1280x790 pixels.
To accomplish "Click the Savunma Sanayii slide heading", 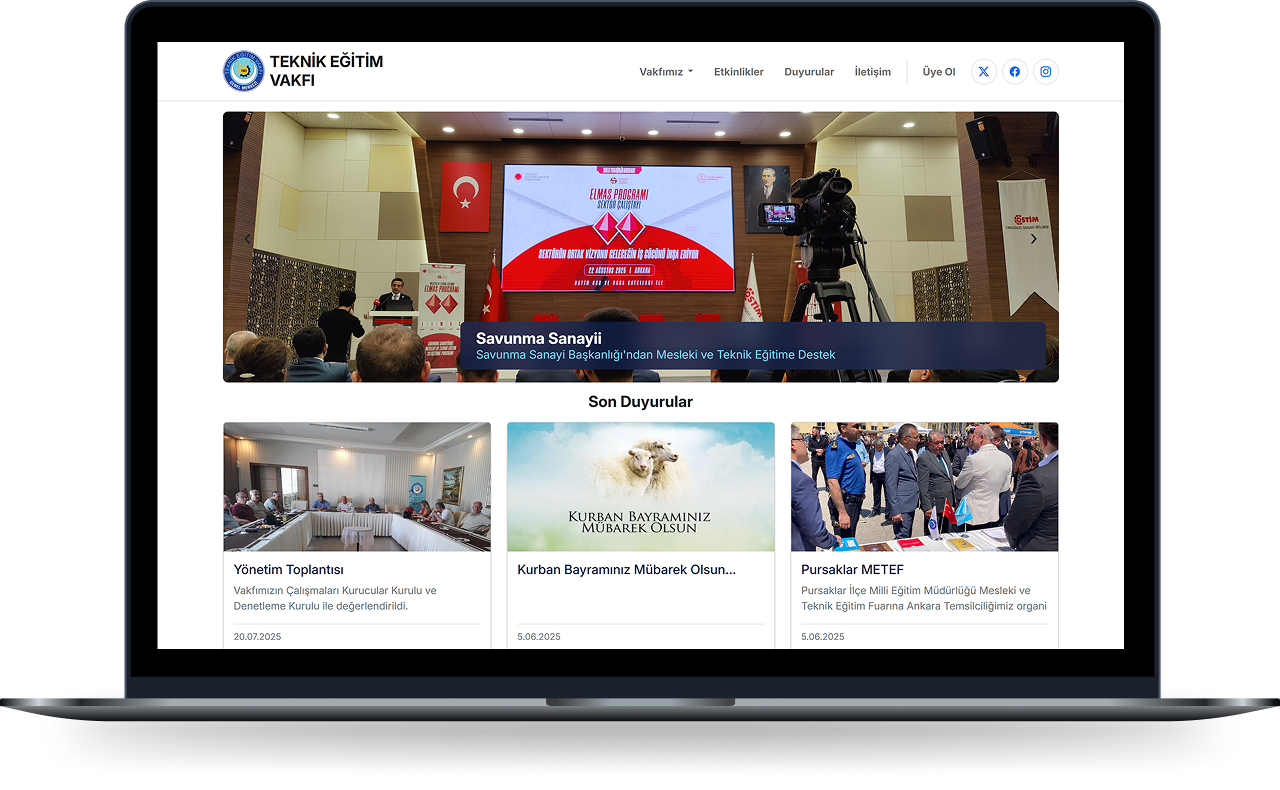I will [538, 339].
